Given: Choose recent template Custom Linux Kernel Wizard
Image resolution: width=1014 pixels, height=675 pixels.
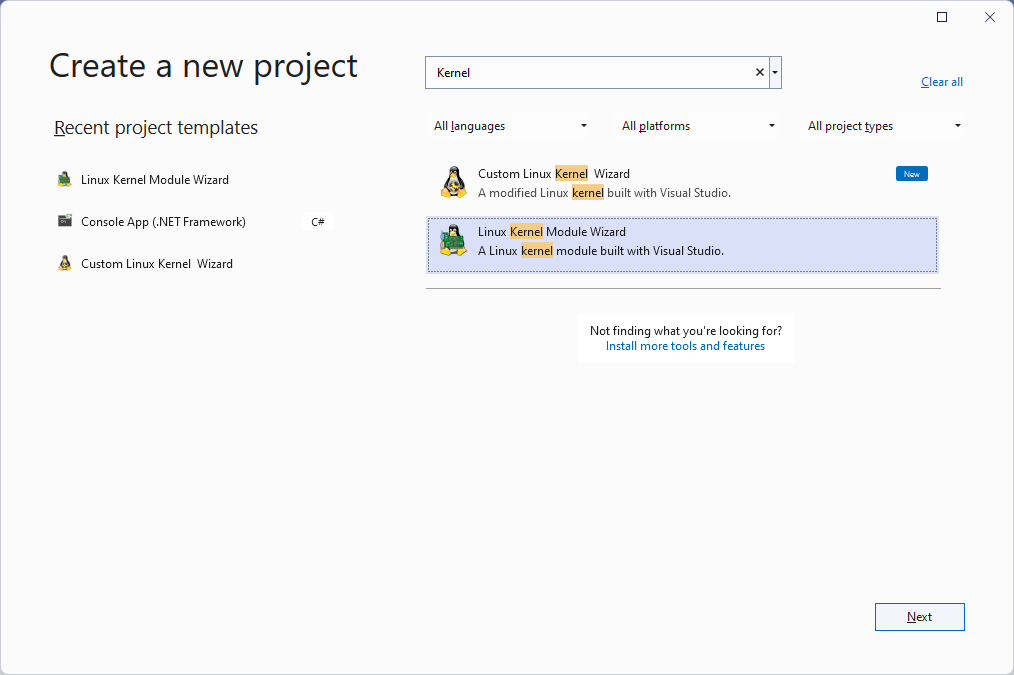Looking at the screenshot, I should coord(194,264).
